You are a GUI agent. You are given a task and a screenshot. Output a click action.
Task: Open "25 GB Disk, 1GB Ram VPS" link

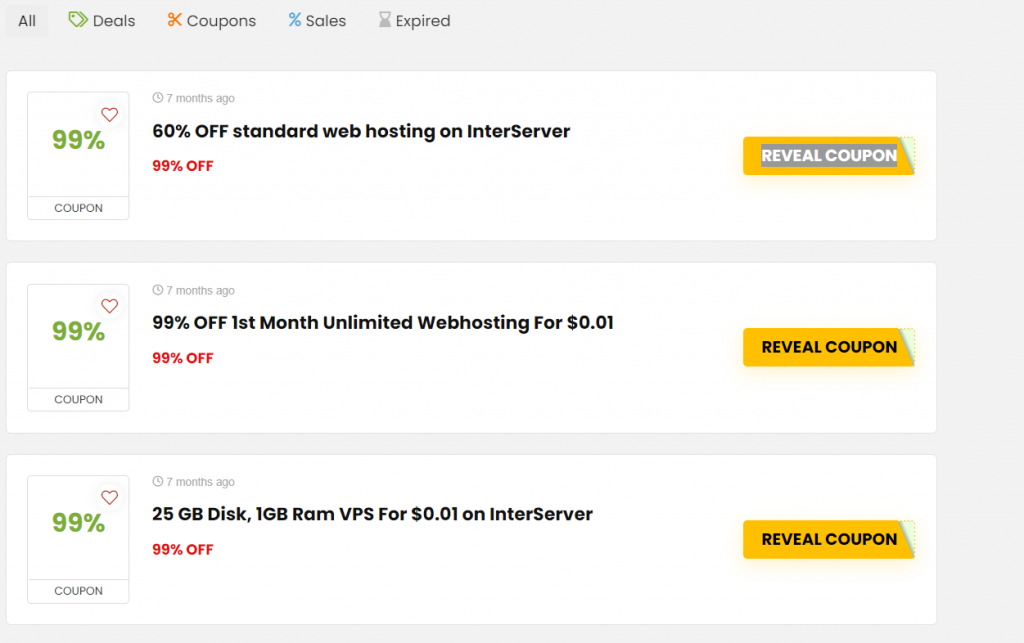[x=372, y=514]
